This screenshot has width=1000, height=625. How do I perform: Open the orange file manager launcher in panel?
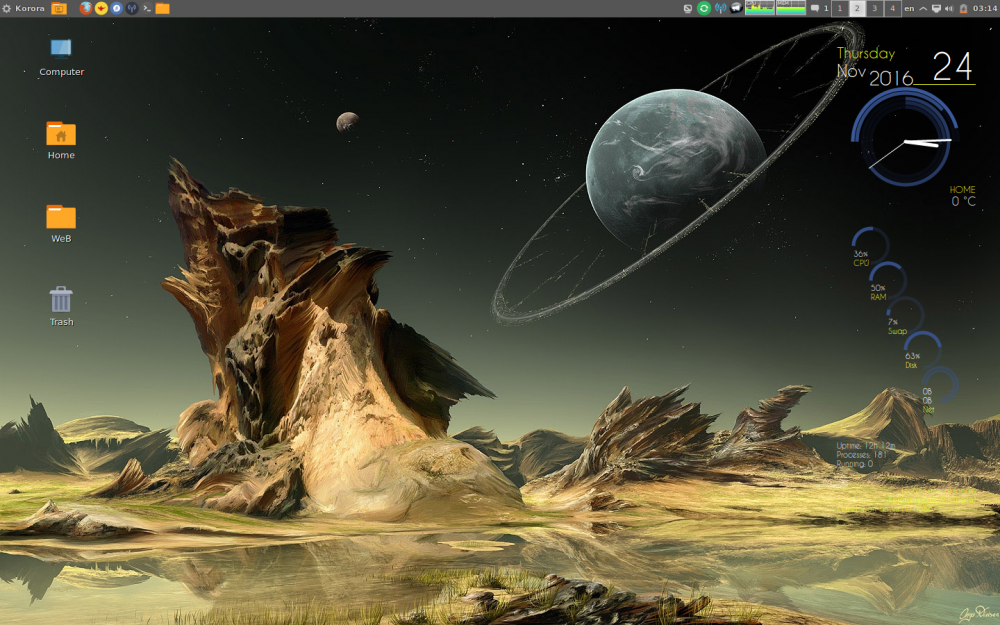coord(163,8)
